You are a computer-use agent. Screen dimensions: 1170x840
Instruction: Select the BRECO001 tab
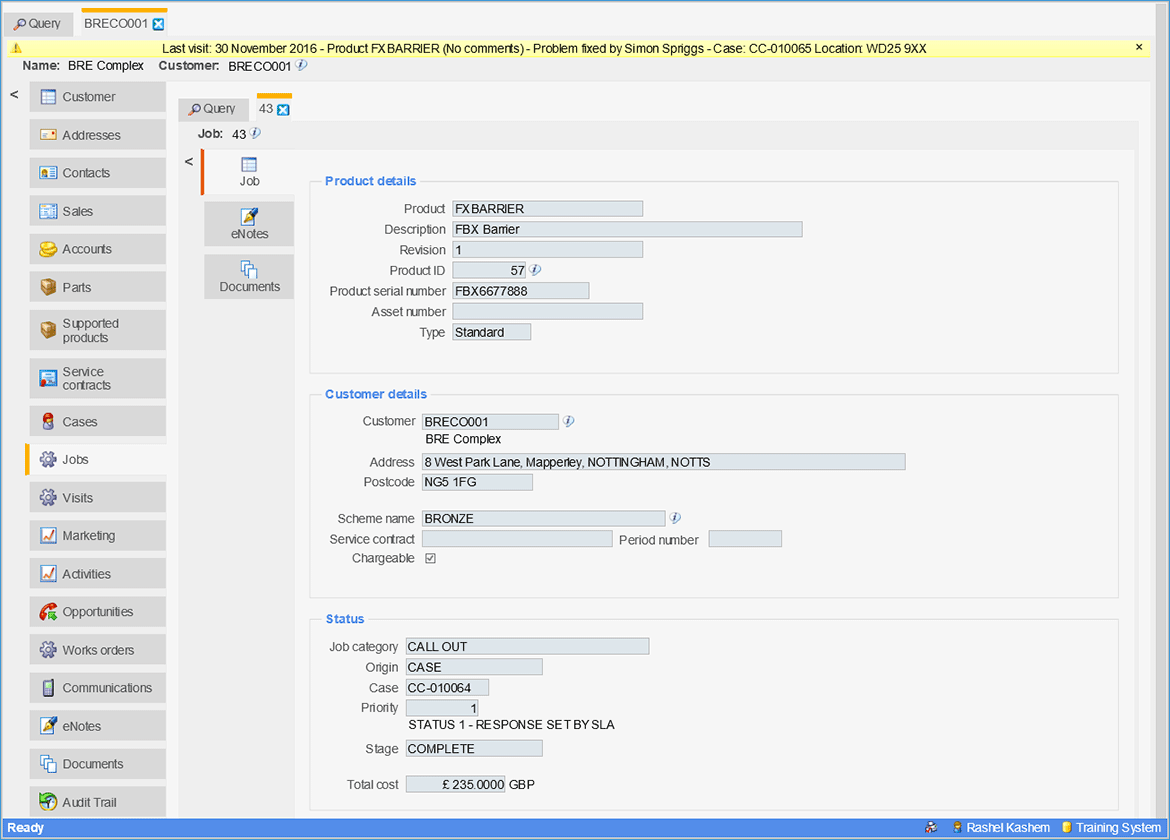pos(116,24)
